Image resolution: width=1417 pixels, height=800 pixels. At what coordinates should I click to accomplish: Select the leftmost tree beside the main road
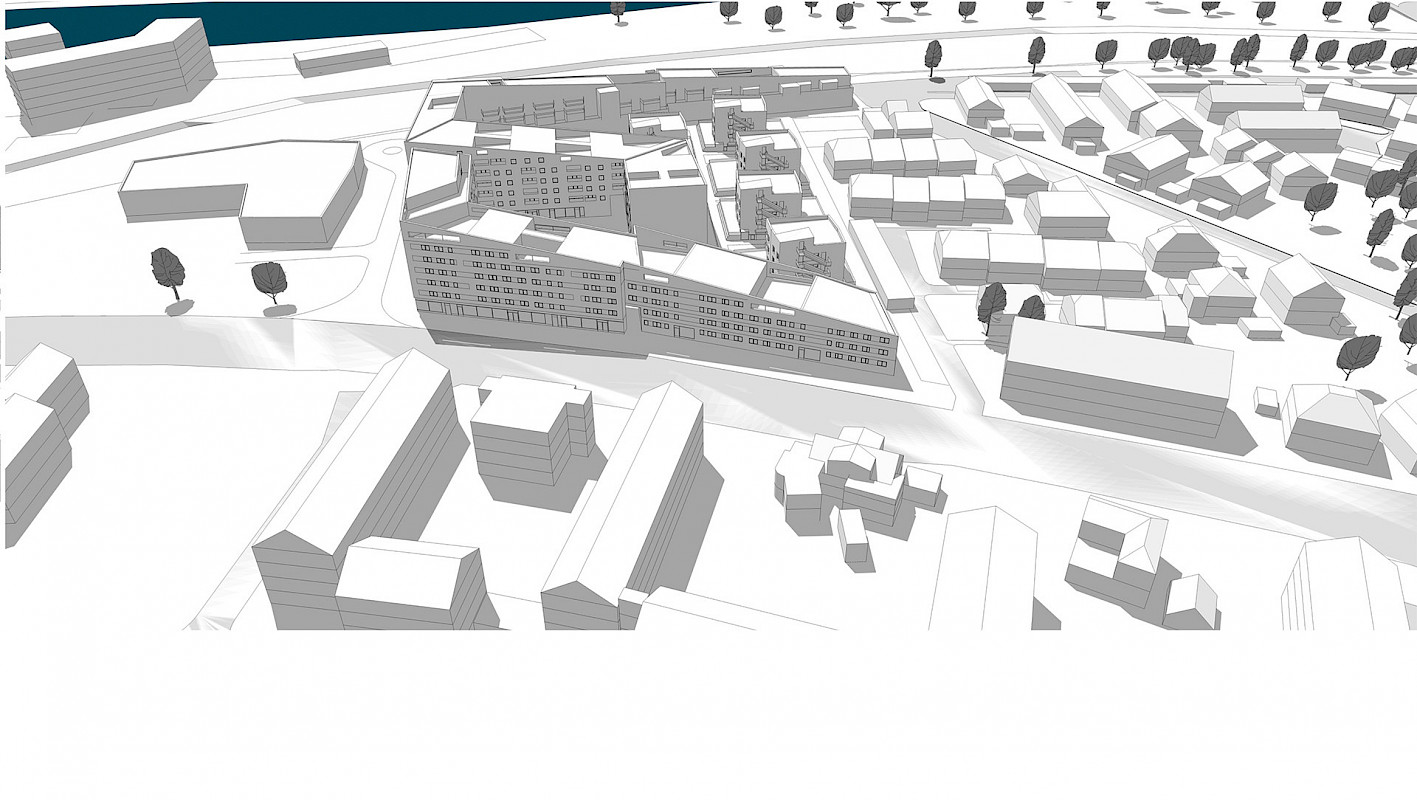(x=167, y=270)
